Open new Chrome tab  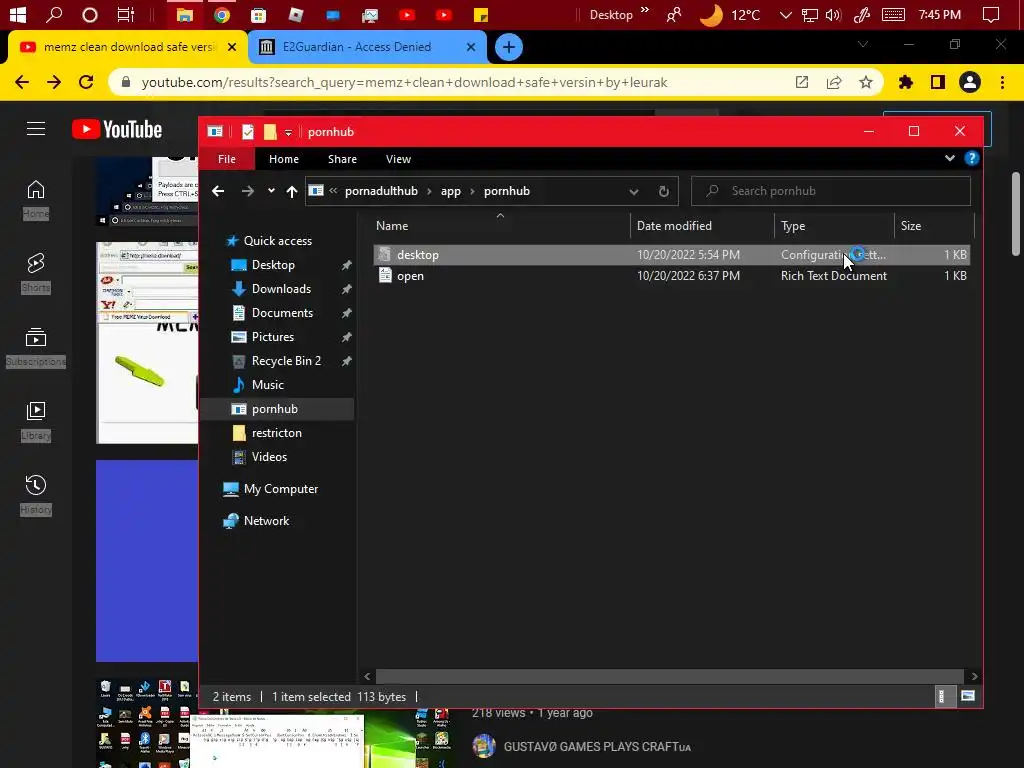[x=509, y=47]
